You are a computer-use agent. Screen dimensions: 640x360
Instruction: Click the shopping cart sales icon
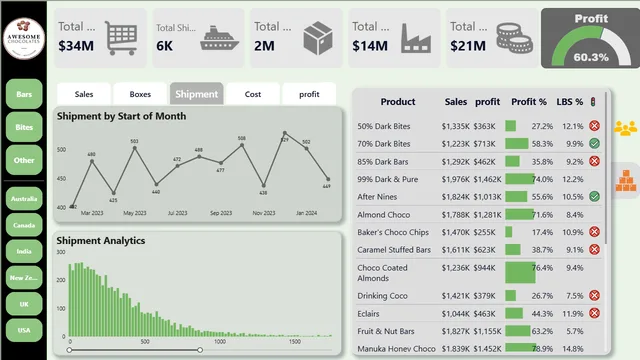[x=121, y=38]
